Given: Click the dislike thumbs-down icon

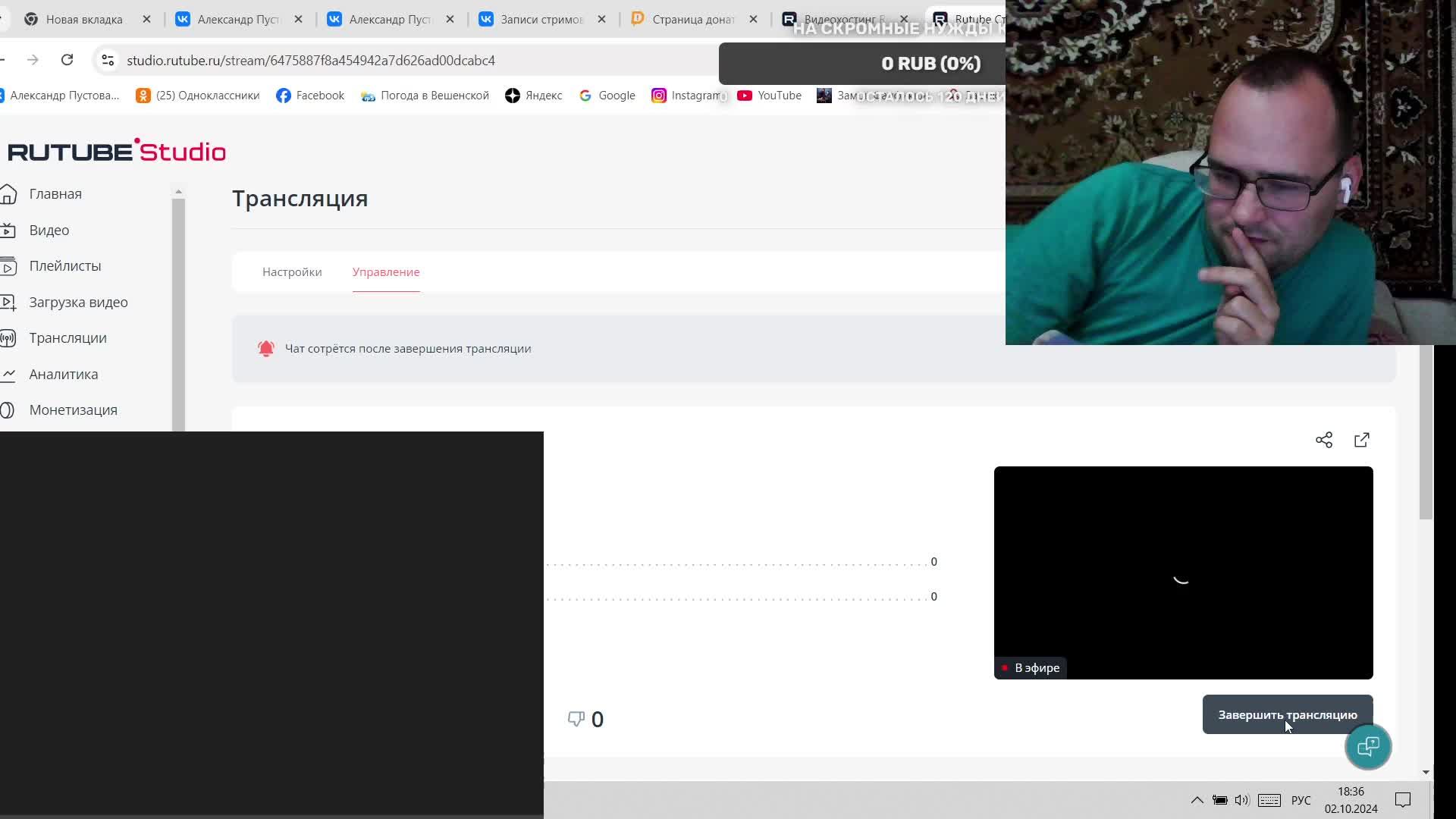Looking at the screenshot, I should click(x=576, y=718).
